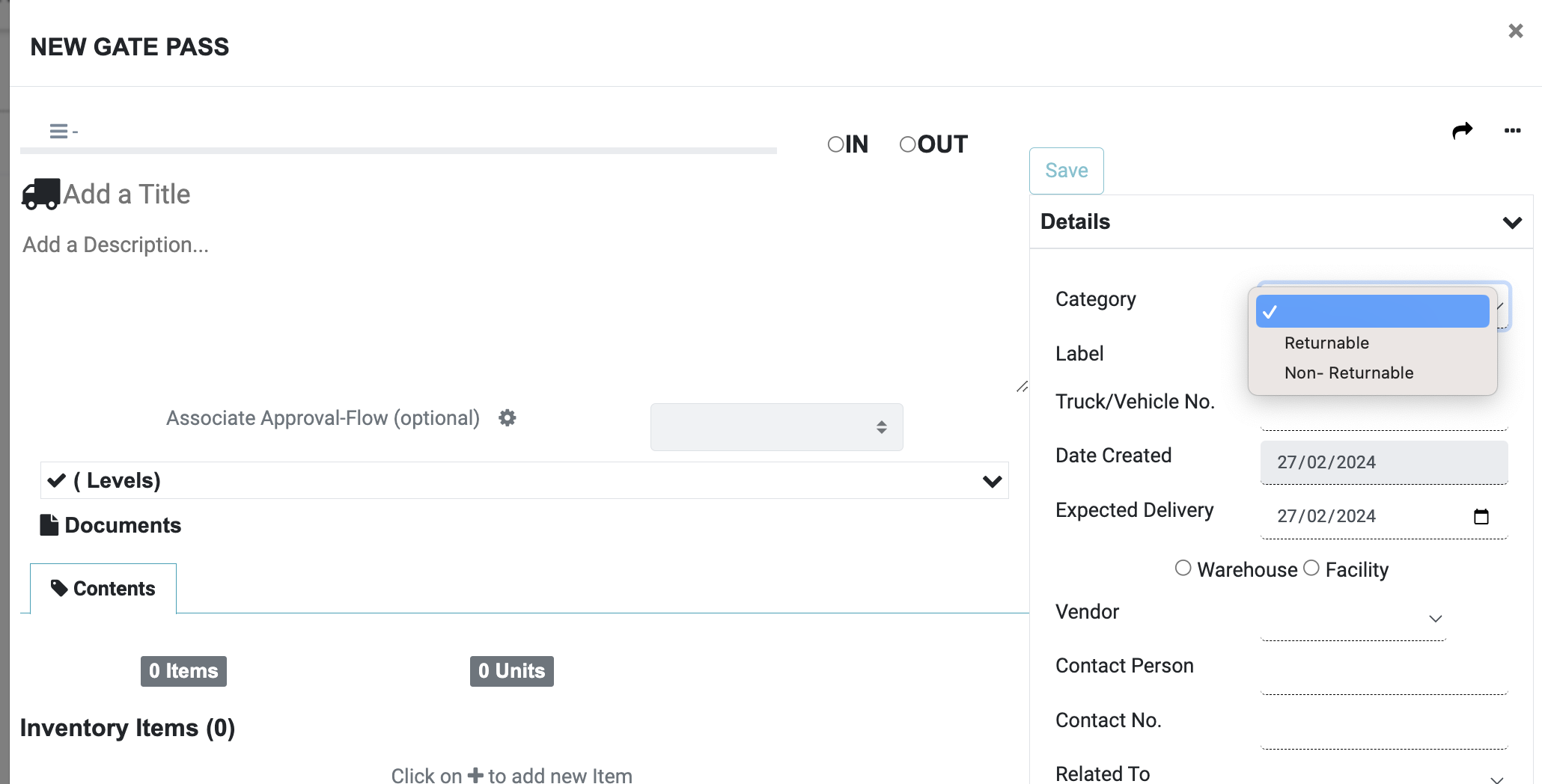
Task: Click the approval-flow settings gear icon
Action: (508, 418)
